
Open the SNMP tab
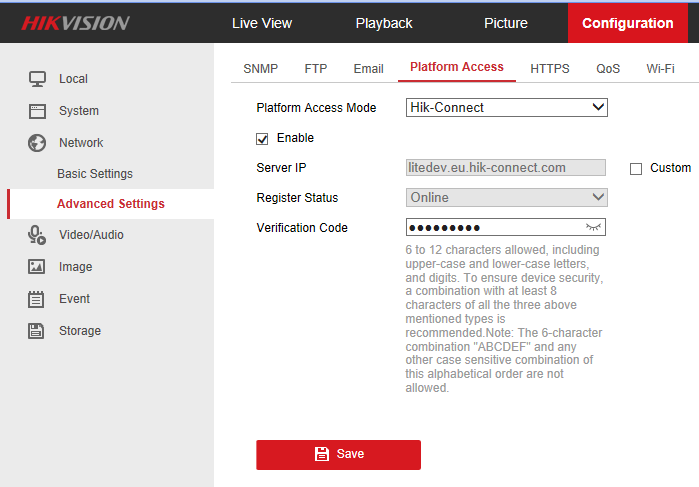pyautogui.click(x=260, y=69)
